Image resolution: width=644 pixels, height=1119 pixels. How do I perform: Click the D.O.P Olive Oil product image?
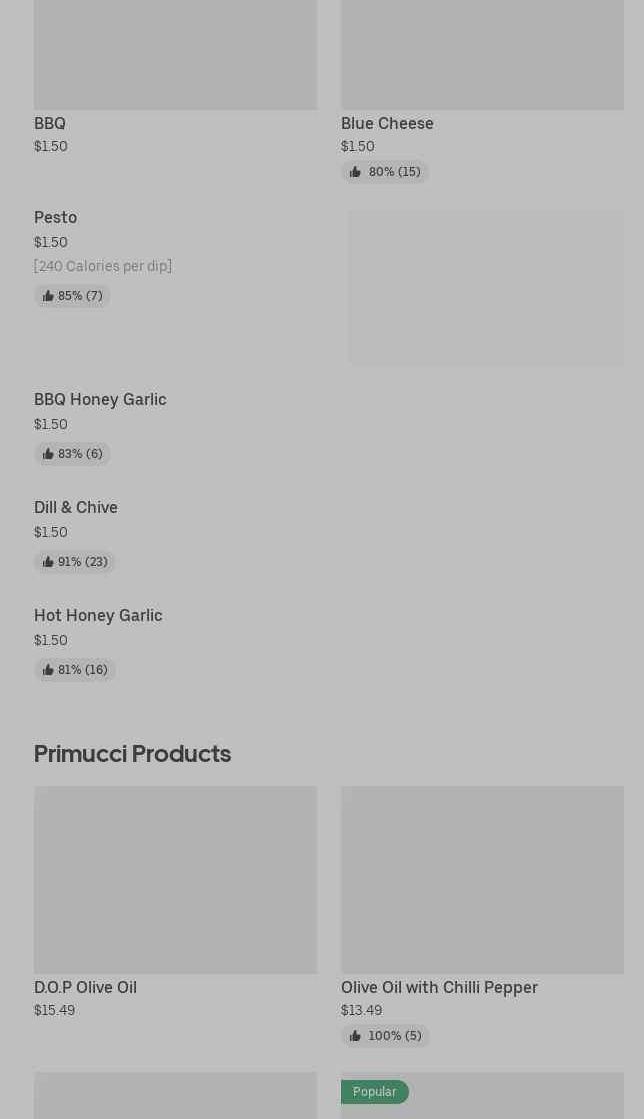175,879
